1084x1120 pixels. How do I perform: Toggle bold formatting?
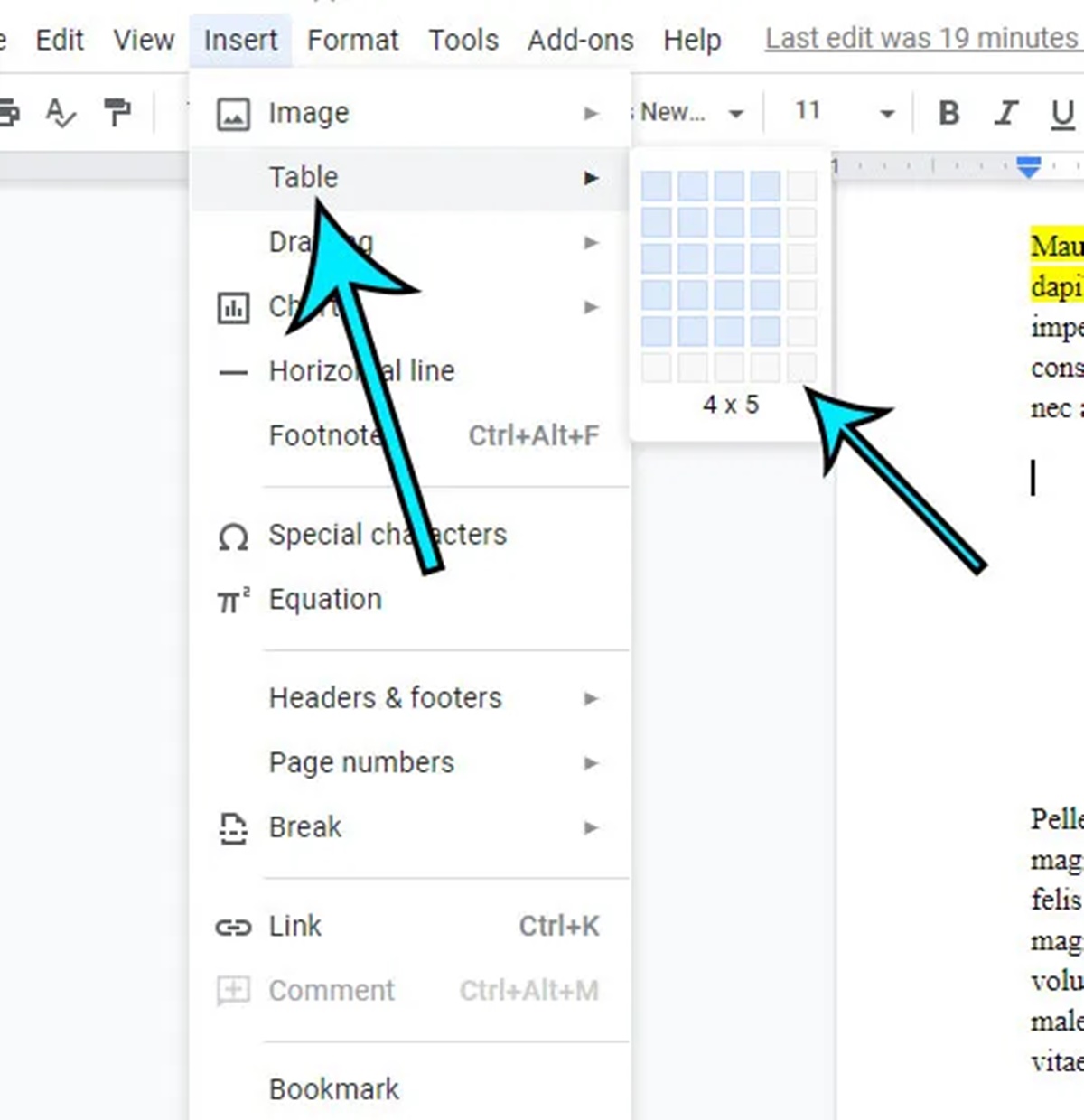(948, 113)
